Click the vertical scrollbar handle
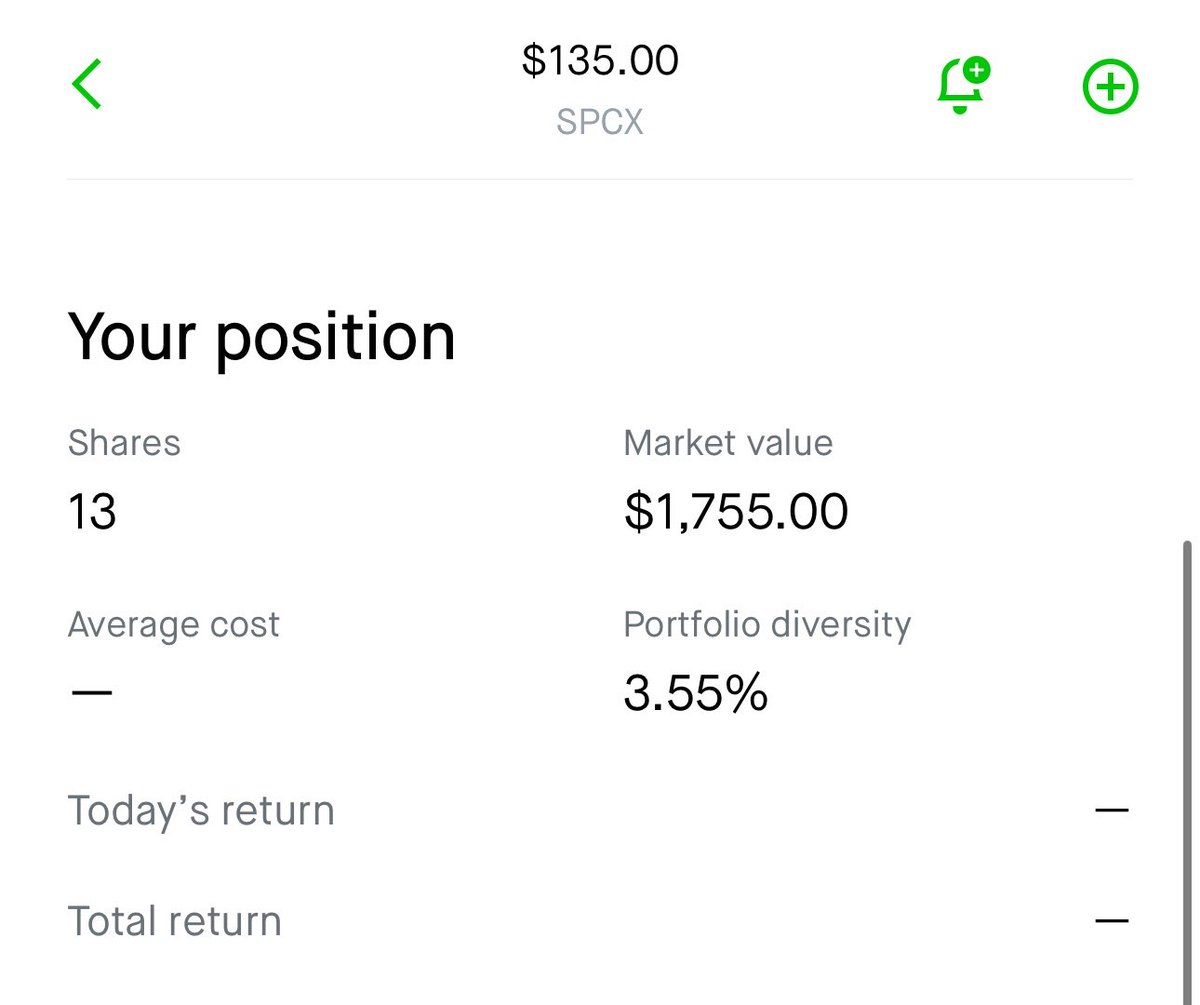1200x1005 pixels. (x=1188, y=770)
